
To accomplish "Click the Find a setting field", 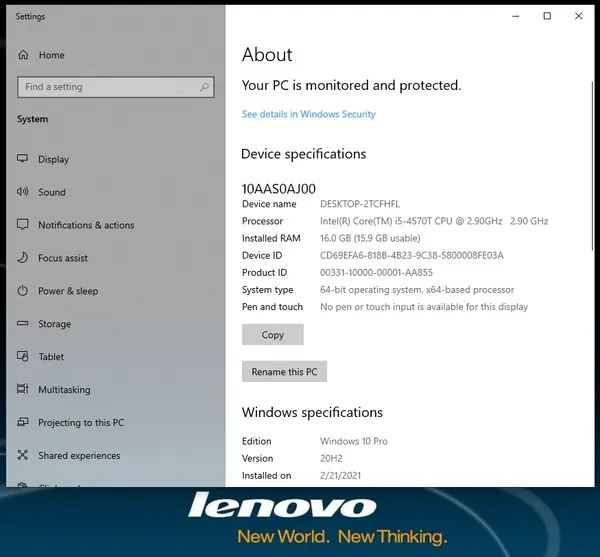I will [x=116, y=87].
